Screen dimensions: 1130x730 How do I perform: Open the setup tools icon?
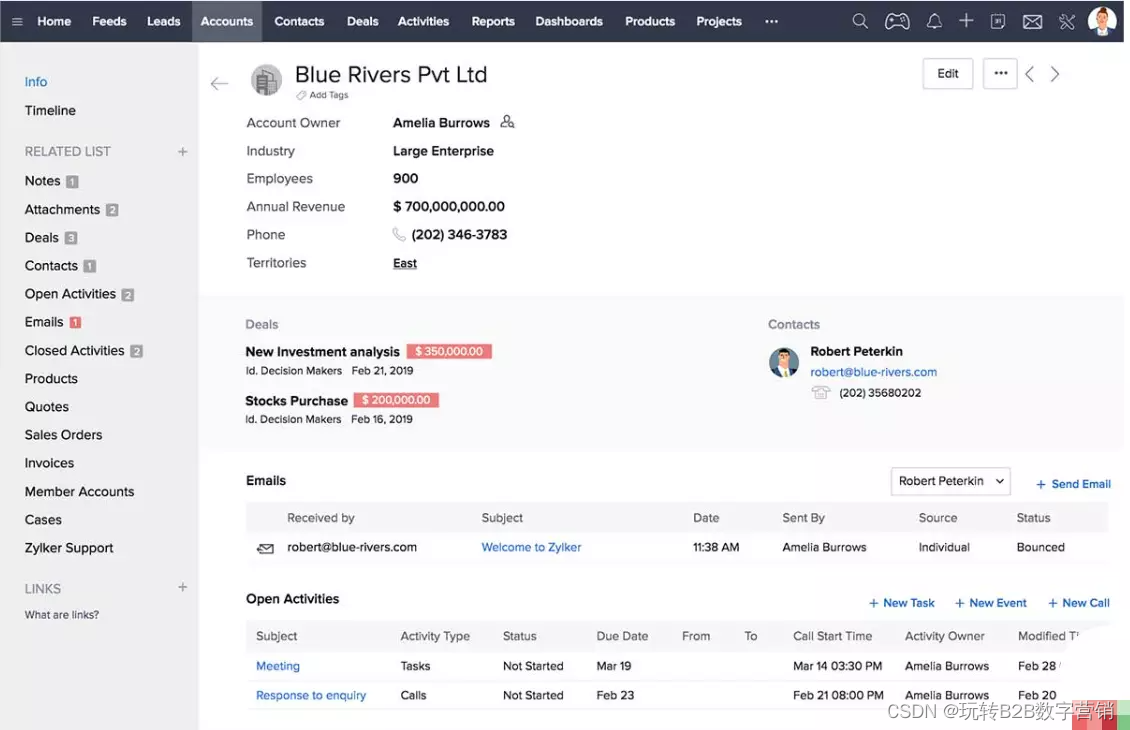[1067, 22]
